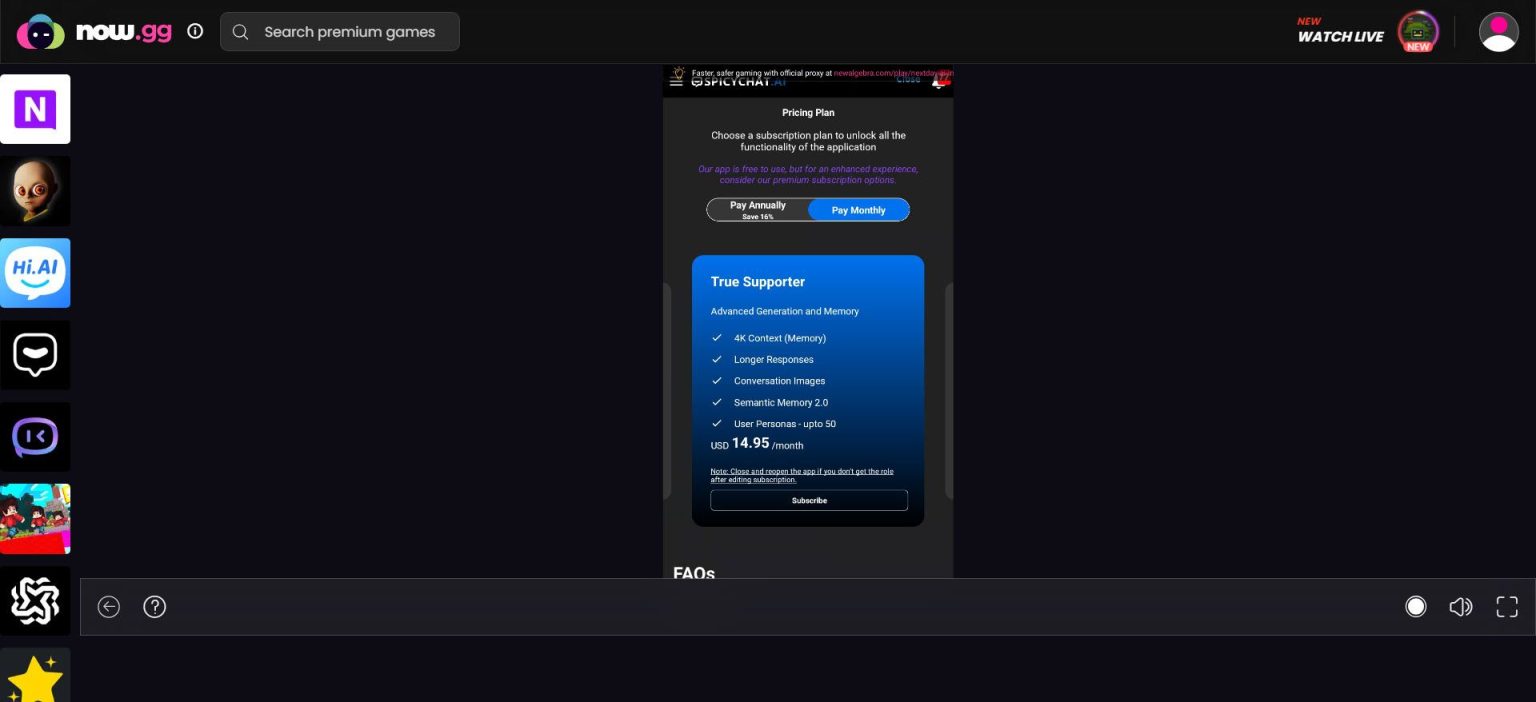Viewport: 1536px width, 702px height.
Task: Click the now.gg logo
Action: click(94, 32)
